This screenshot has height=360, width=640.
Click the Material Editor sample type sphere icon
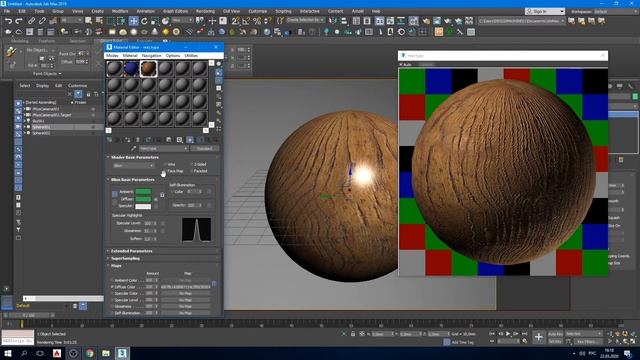click(219, 64)
